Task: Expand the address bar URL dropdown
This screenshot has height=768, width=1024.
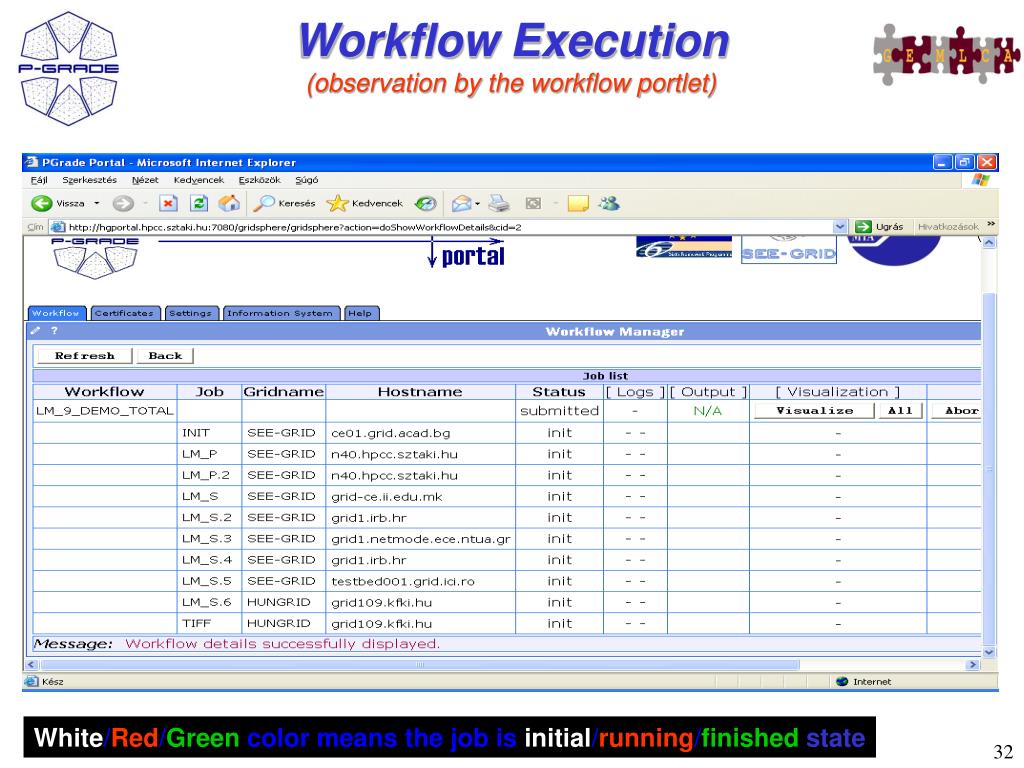Action: (840, 227)
